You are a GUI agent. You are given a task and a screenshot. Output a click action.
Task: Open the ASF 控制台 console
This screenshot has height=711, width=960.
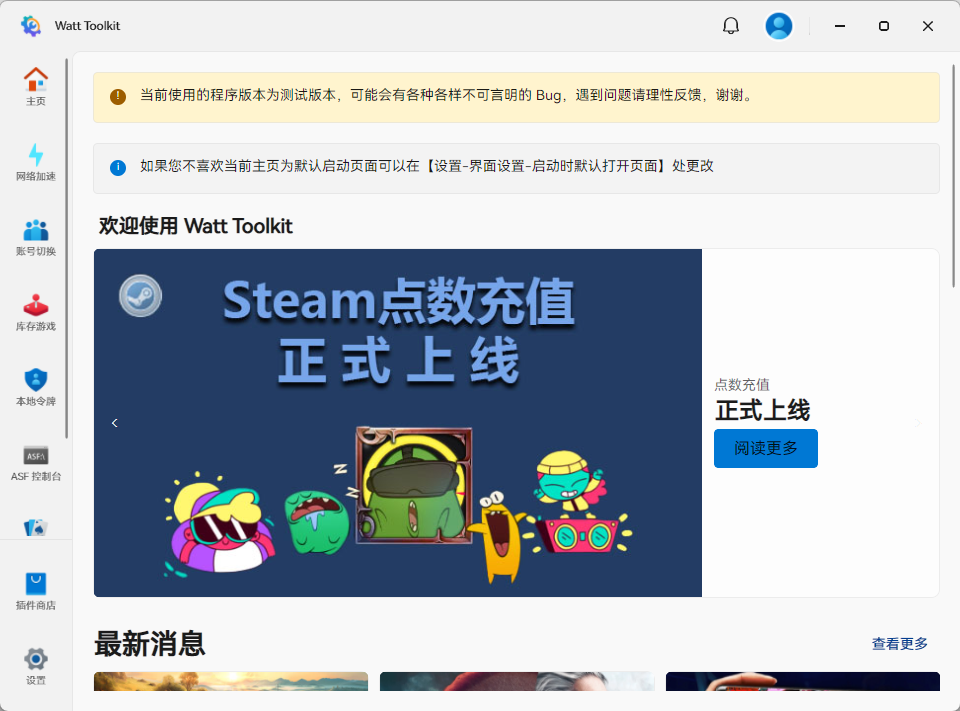click(36, 463)
